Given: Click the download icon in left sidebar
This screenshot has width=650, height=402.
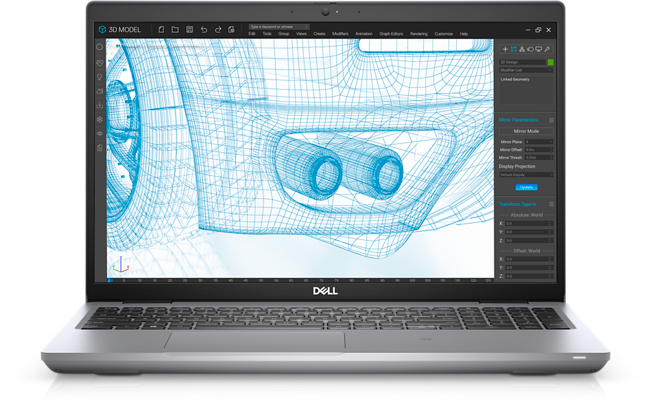Looking at the screenshot, I should pyautogui.click(x=99, y=105).
